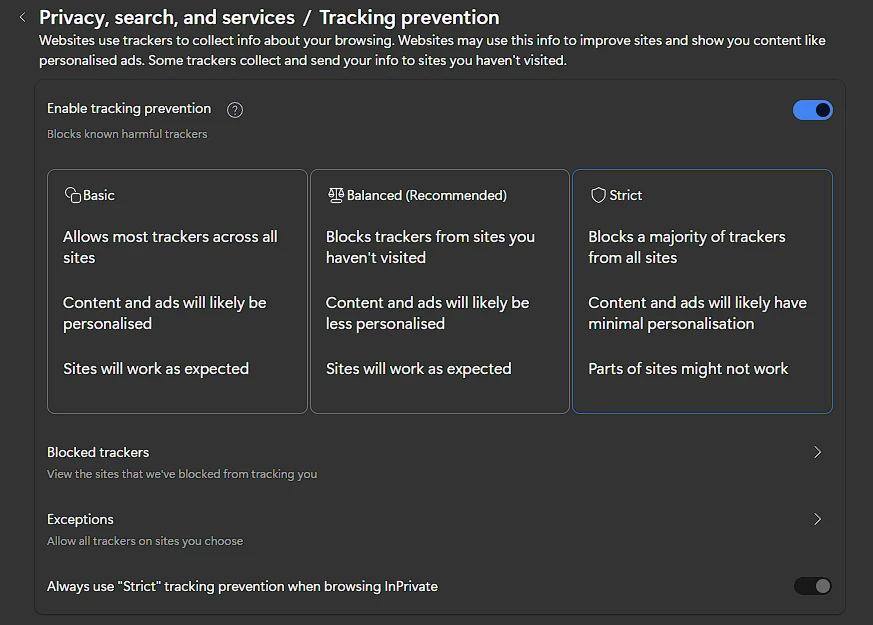The width and height of the screenshot is (873, 625).
Task: Navigate to Privacy, search, and services breadcrumb
Action: (167, 17)
